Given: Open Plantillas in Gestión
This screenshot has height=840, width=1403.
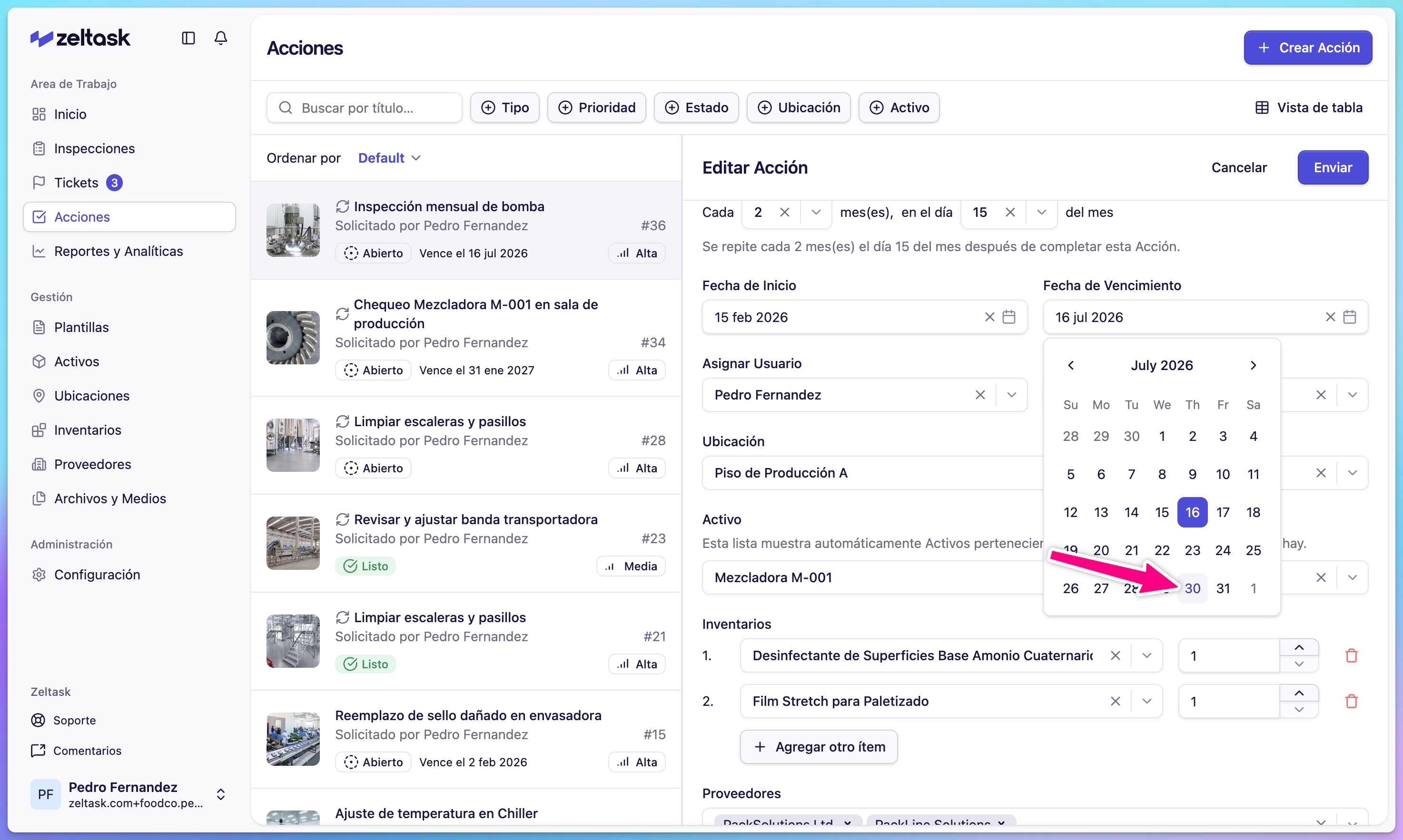Looking at the screenshot, I should [x=129, y=327].
